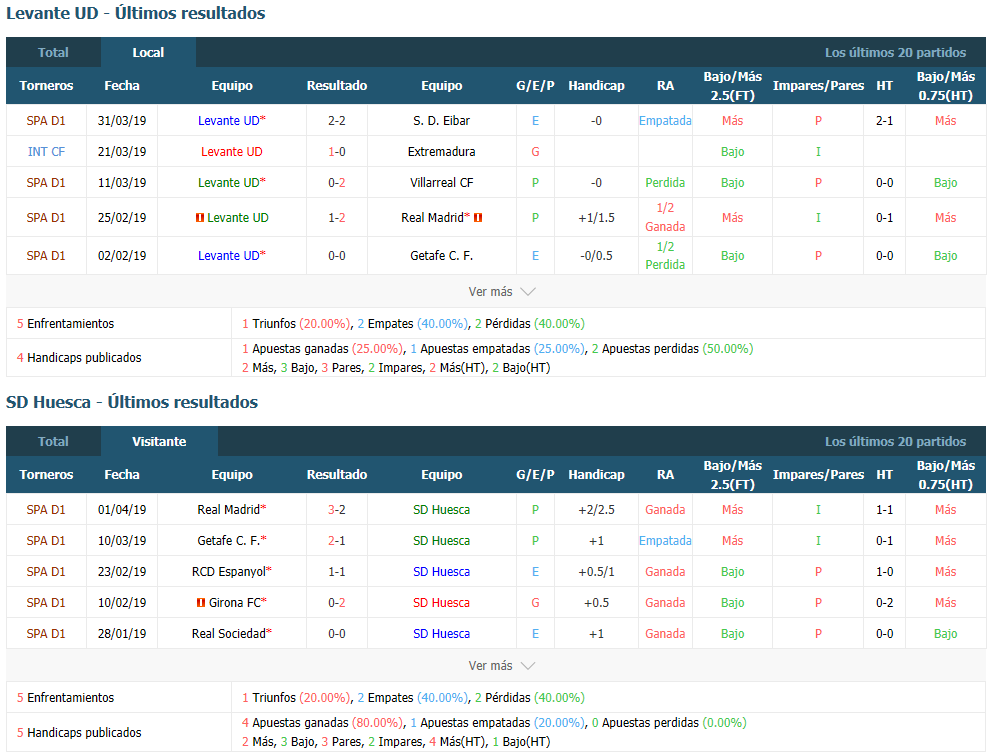The width and height of the screenshot is (992, 756).
Task: Click Handicap column header in Levante table
Action: pyautogui.click(x=596, y=85)
